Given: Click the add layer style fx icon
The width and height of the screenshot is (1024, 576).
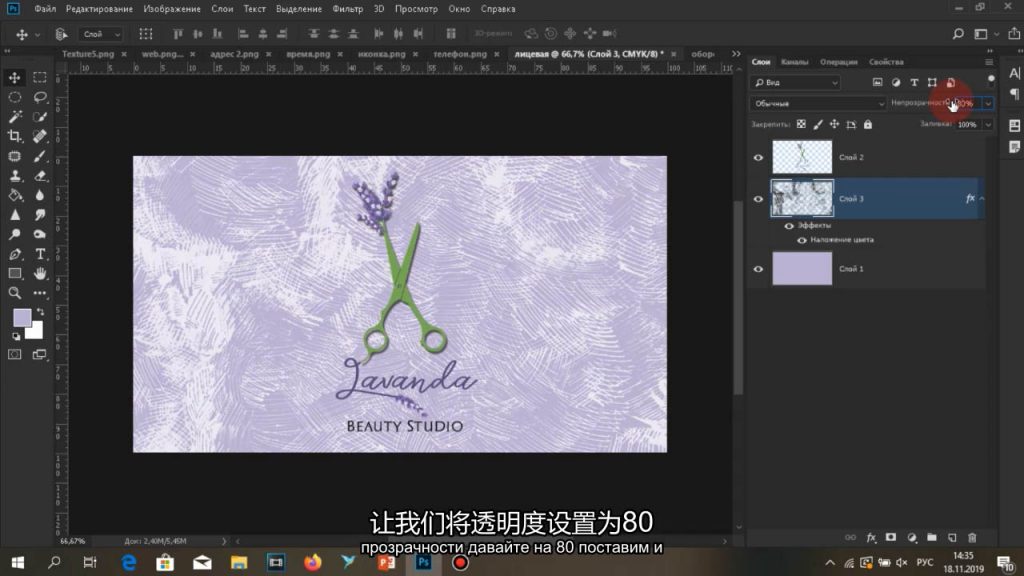Looking at the screenshot, I should point(871,537).
